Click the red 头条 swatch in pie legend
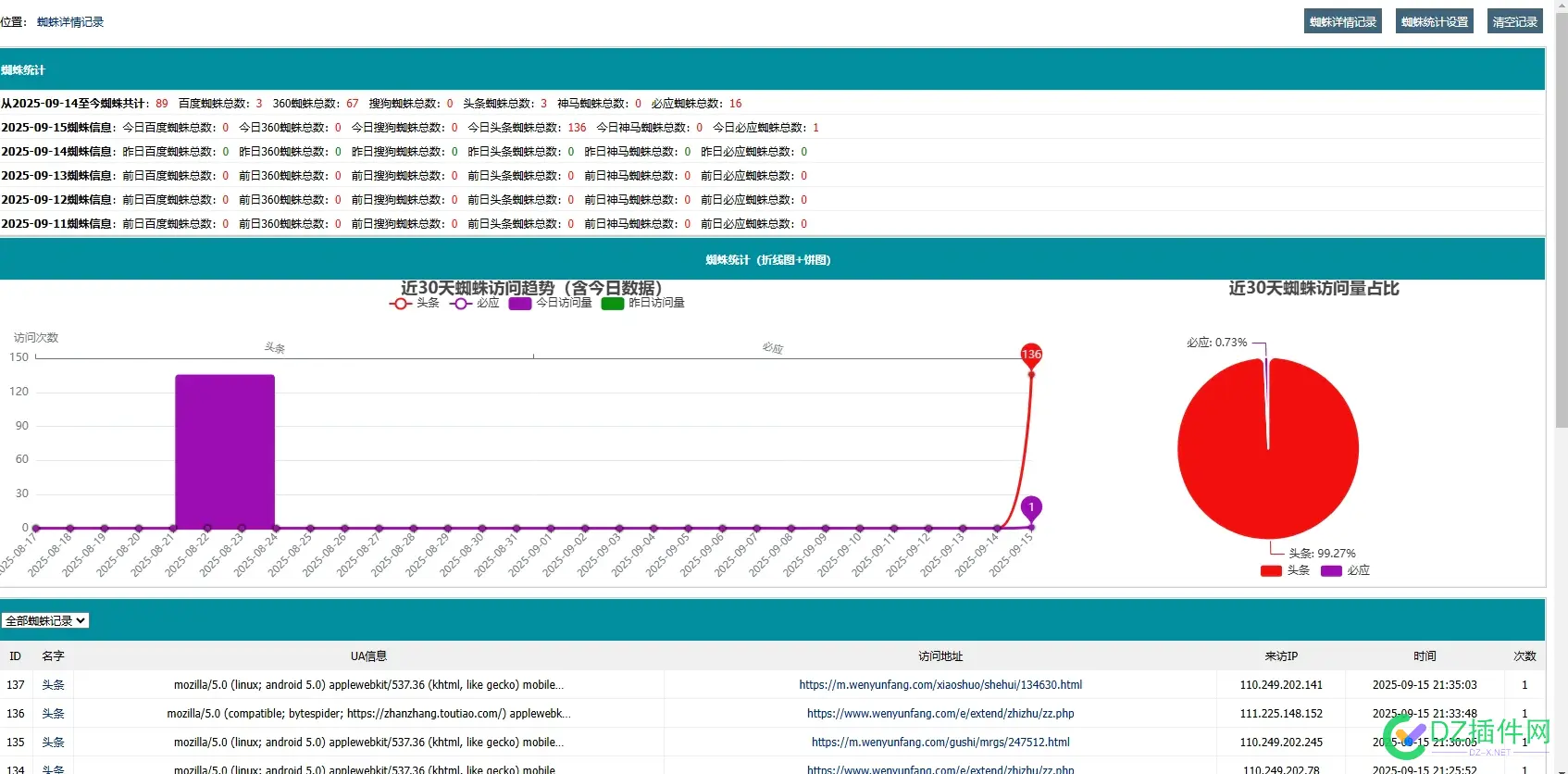1568x774 pixels. (x=1271, y=570)
